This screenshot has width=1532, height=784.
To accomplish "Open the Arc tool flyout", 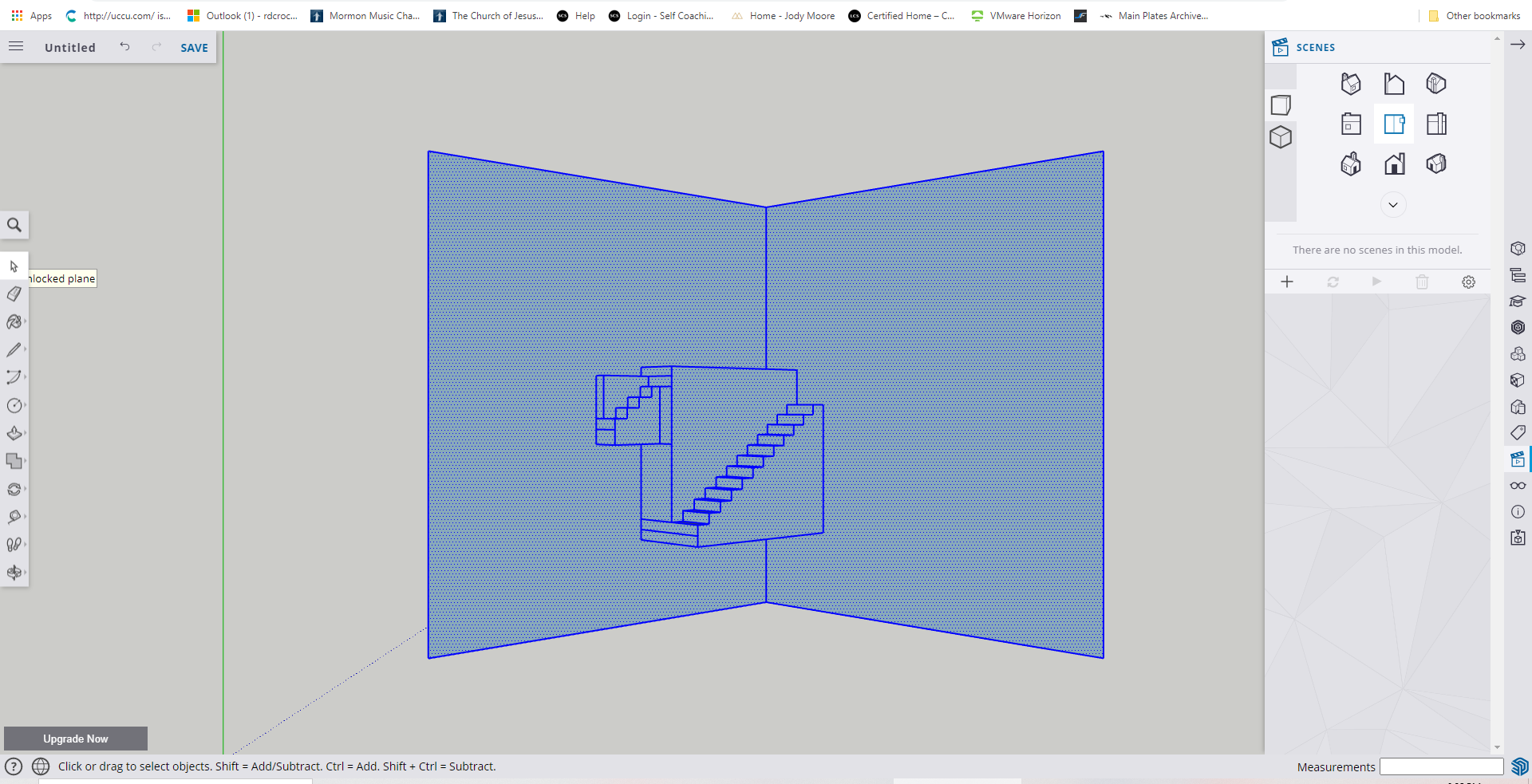I will [x=14, y=377].
